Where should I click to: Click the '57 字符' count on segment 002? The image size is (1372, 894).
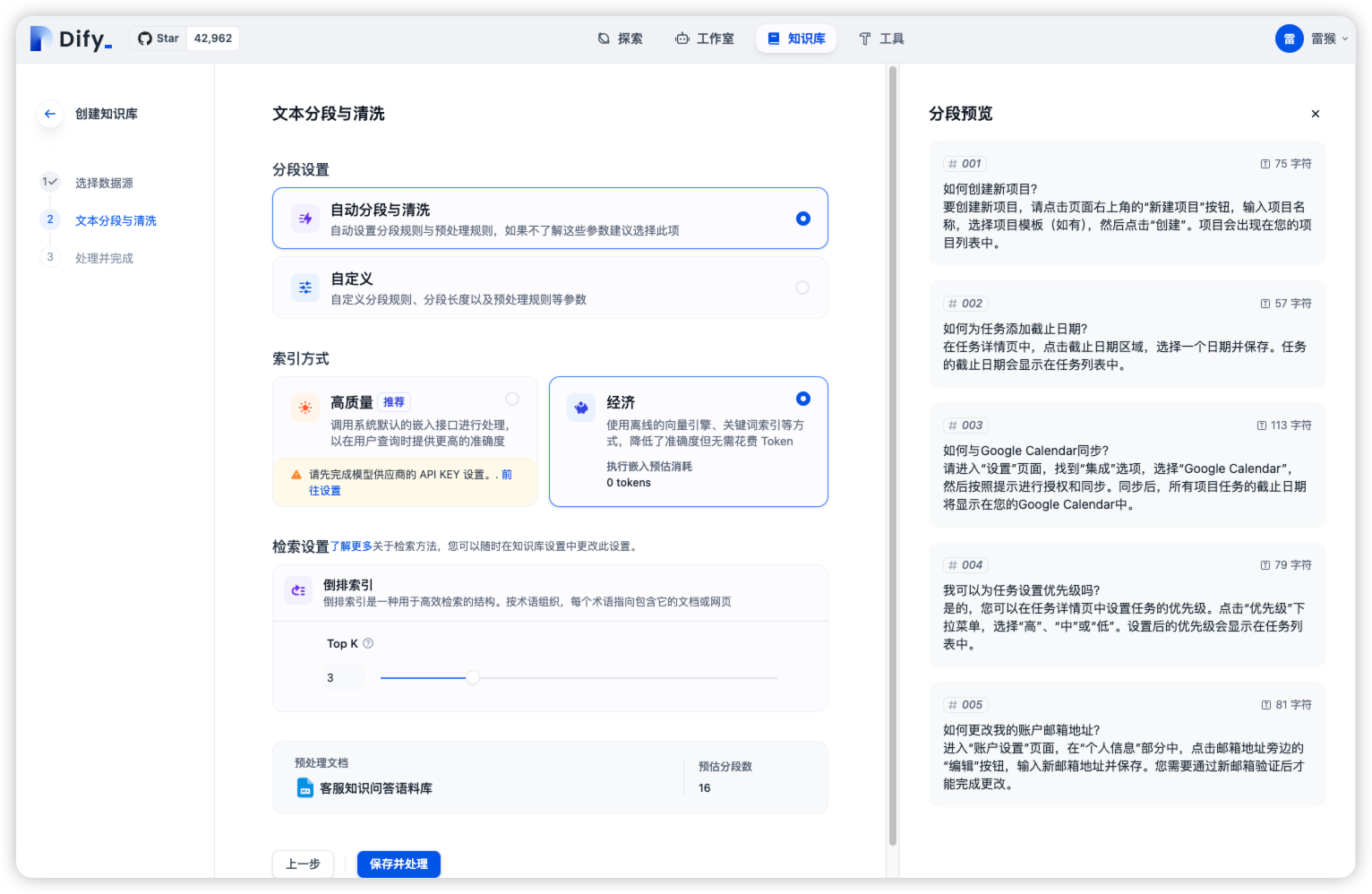click(x=1293, y=304)
